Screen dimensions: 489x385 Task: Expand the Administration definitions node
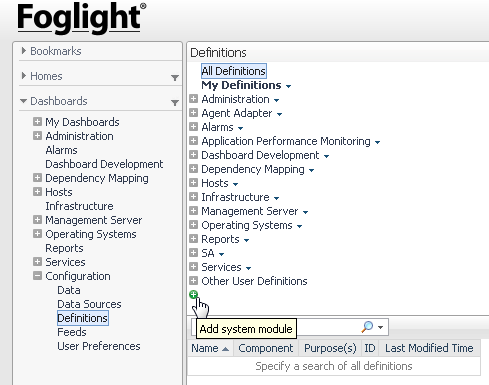coord(193,99)
